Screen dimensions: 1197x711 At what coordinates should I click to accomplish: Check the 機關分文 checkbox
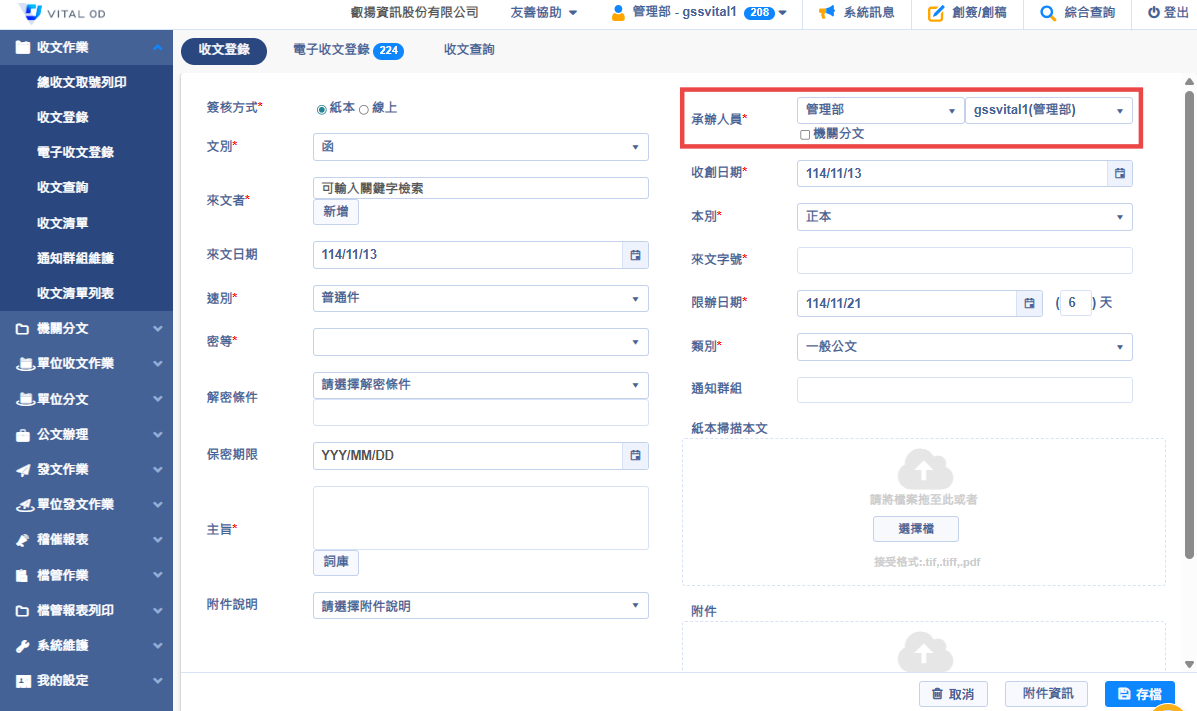pos(805,134)
